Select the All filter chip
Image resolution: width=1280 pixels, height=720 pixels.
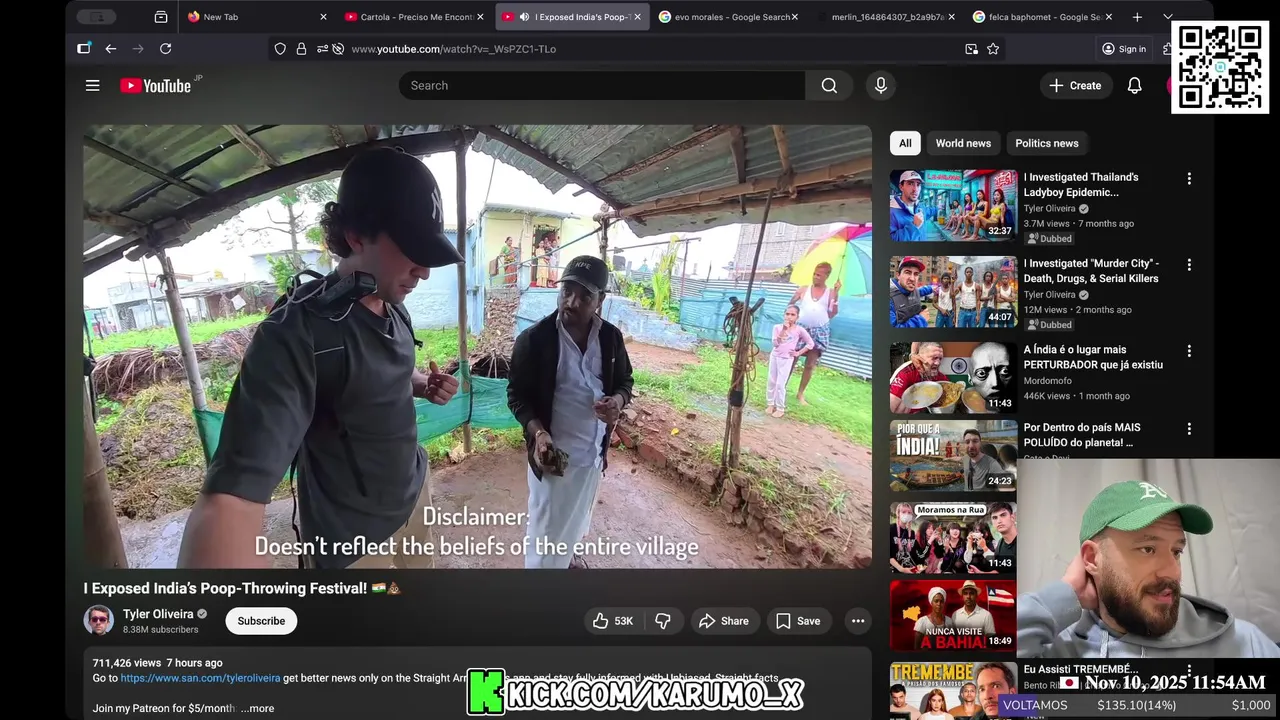[x=905, y=143]
